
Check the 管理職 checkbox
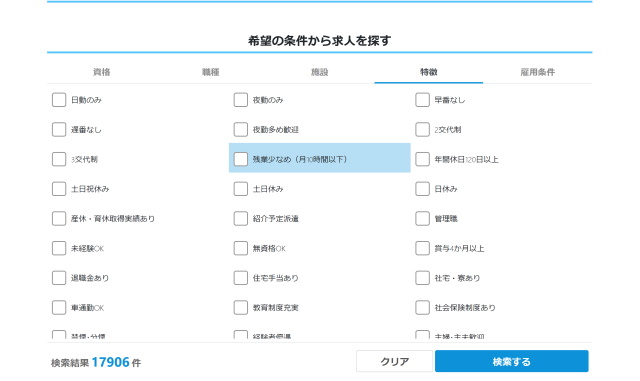click(422, 218)
